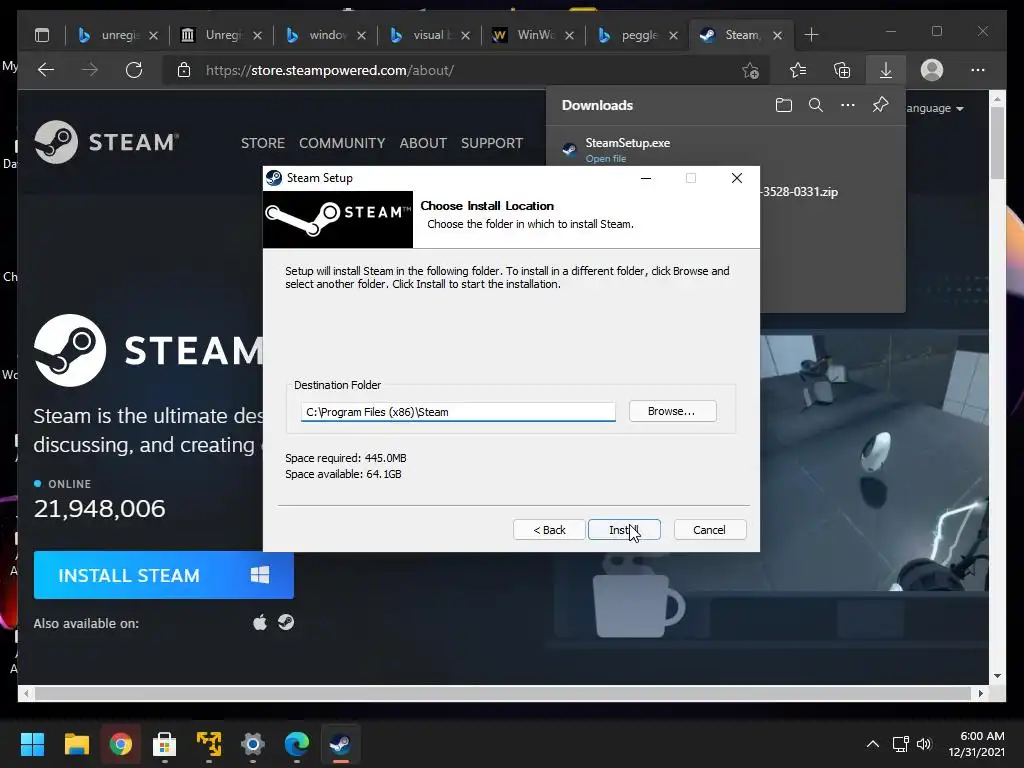Click Browse to choose another folder
This screenshot has height=768, width=1024.
(672, 411)
